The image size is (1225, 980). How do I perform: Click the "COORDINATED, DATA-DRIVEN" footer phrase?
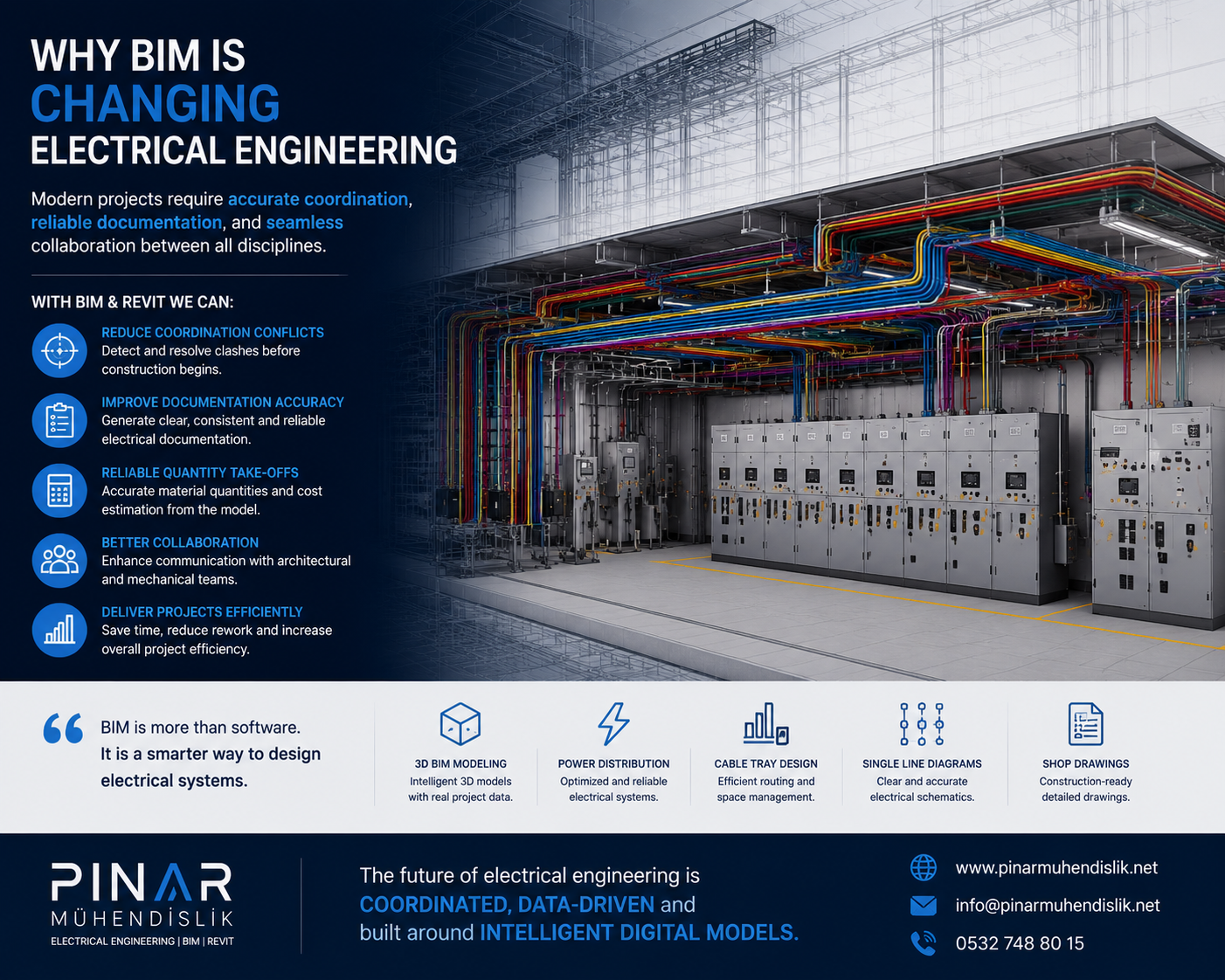[x=507, y=904]
